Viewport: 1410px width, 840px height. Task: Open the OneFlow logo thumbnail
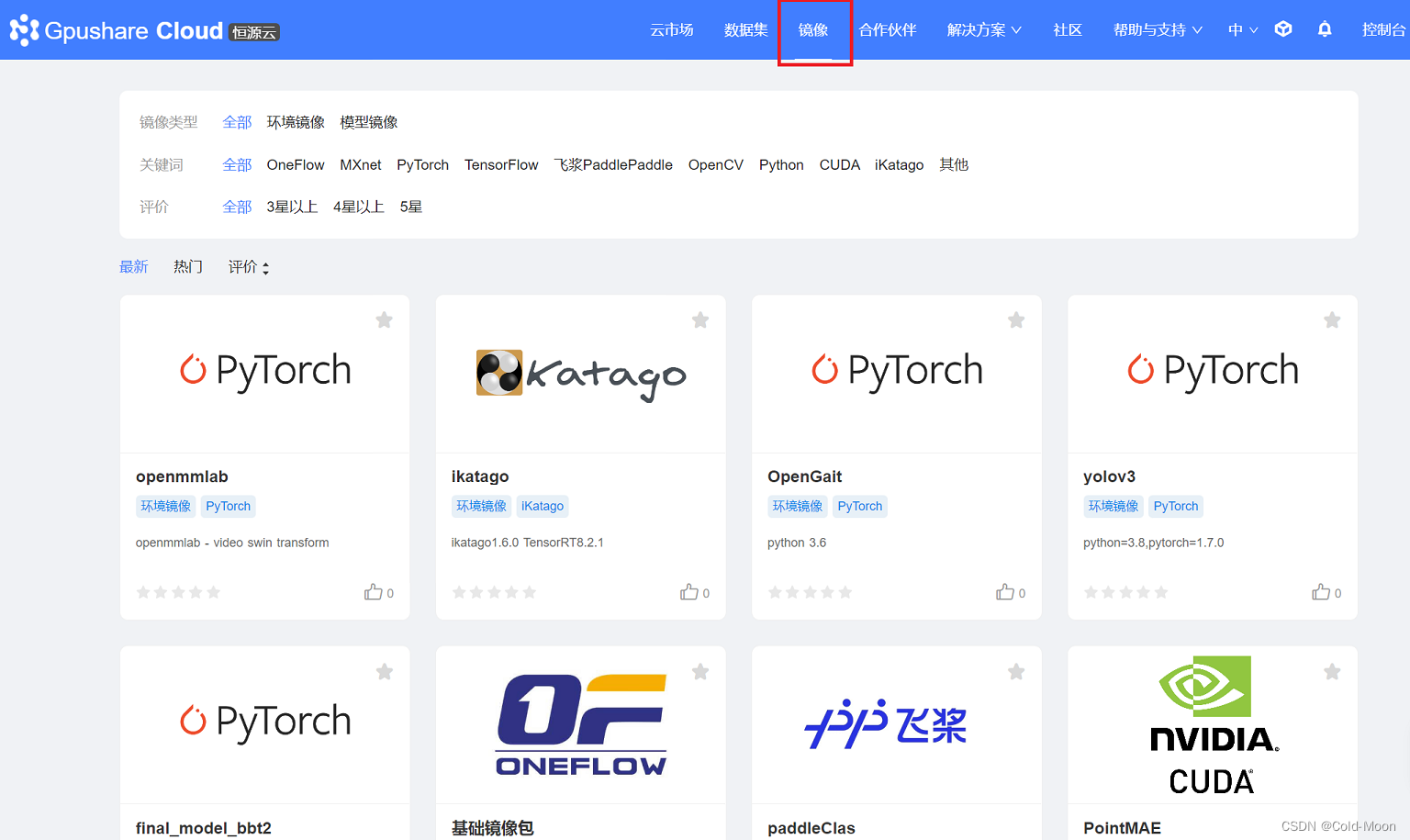(x=581, y=724)
